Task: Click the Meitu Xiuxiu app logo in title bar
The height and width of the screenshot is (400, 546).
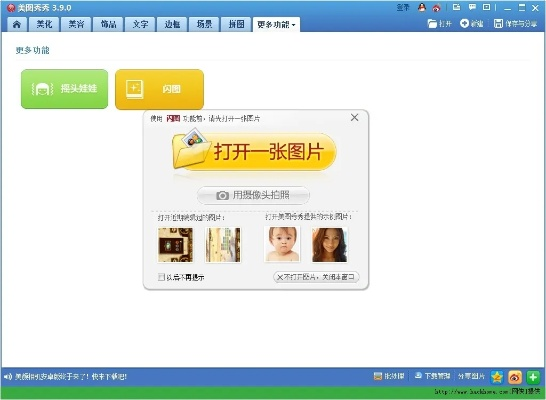Action: [11, 8]
